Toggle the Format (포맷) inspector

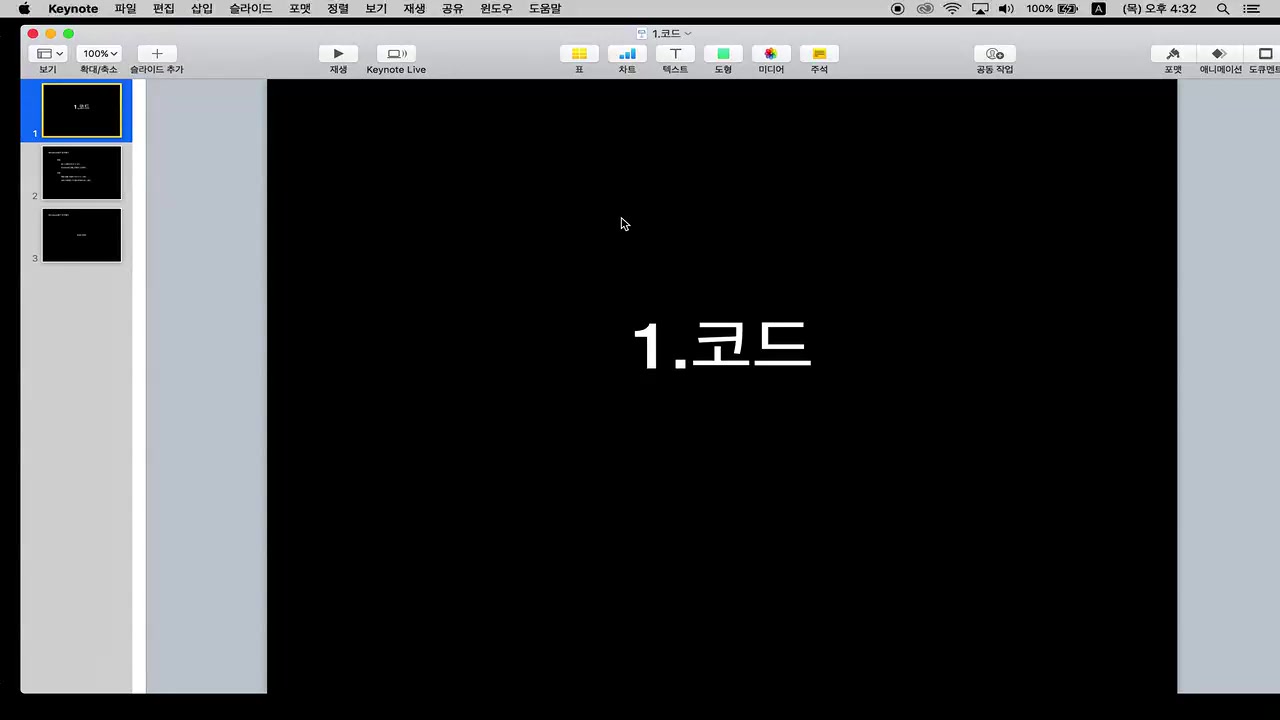(x=1173, y=54)
